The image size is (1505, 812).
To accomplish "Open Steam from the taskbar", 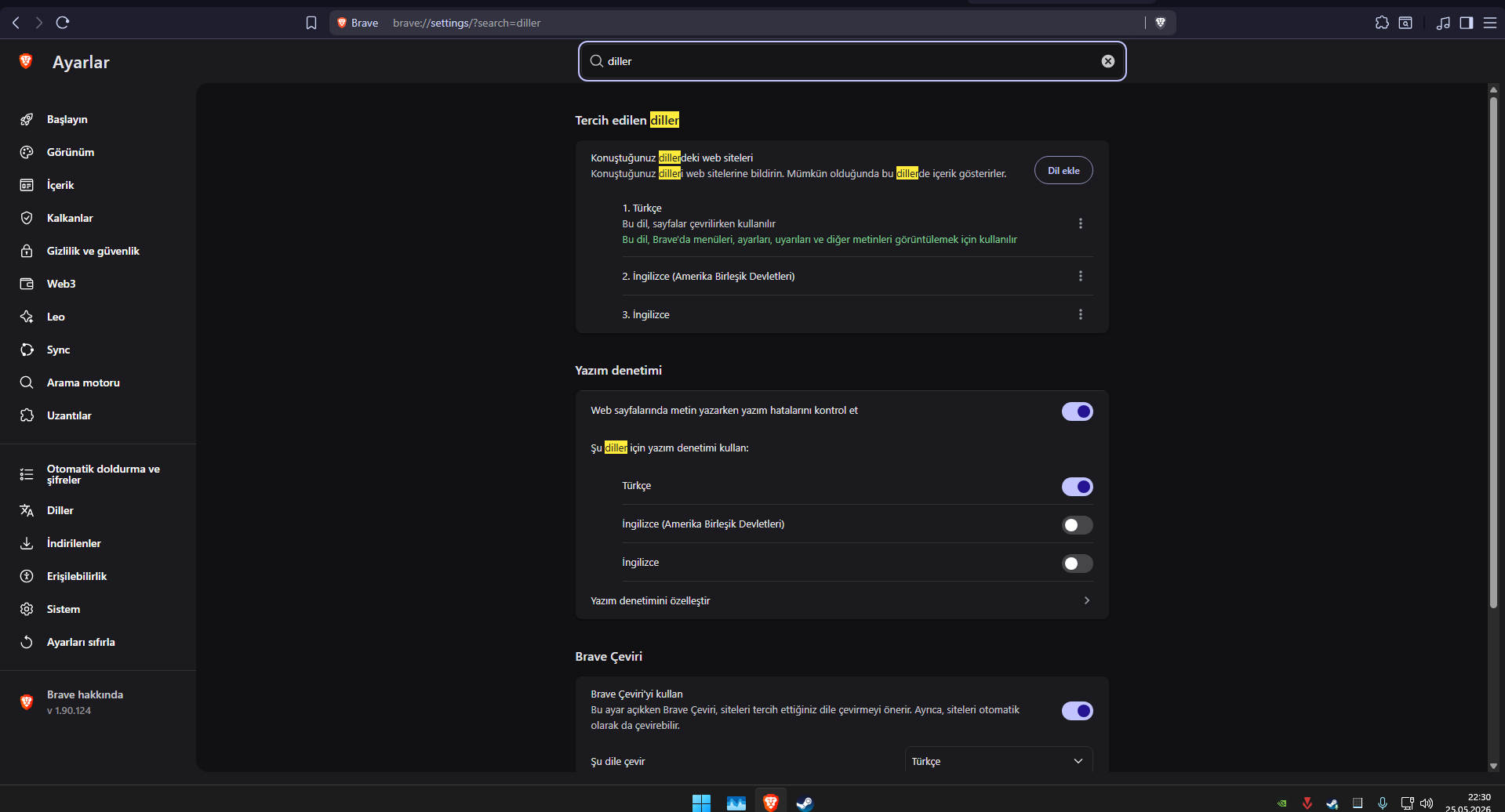I will [805, 803].
